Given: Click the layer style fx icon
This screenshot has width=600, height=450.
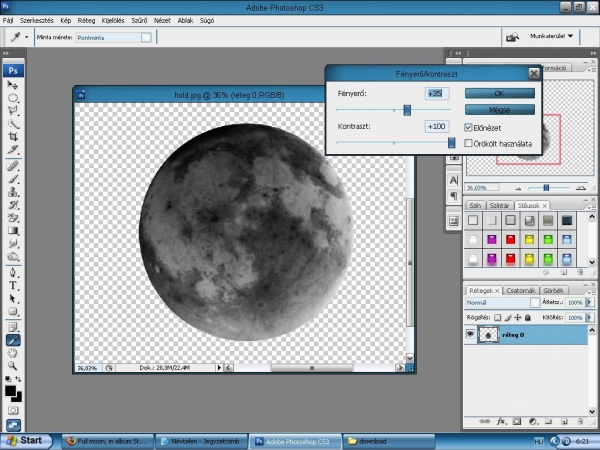Looking at the screenshot, I should pos(501,422).
